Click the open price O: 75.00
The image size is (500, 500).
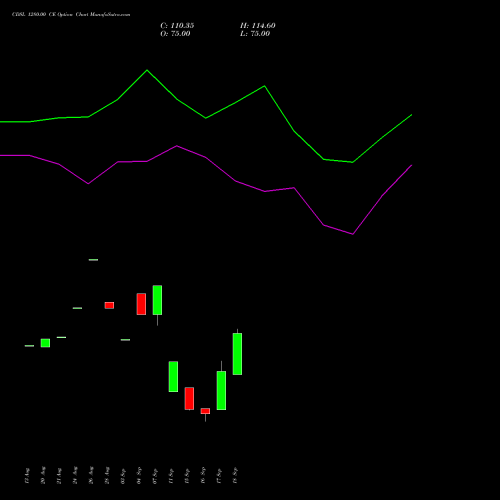[175, 34]
